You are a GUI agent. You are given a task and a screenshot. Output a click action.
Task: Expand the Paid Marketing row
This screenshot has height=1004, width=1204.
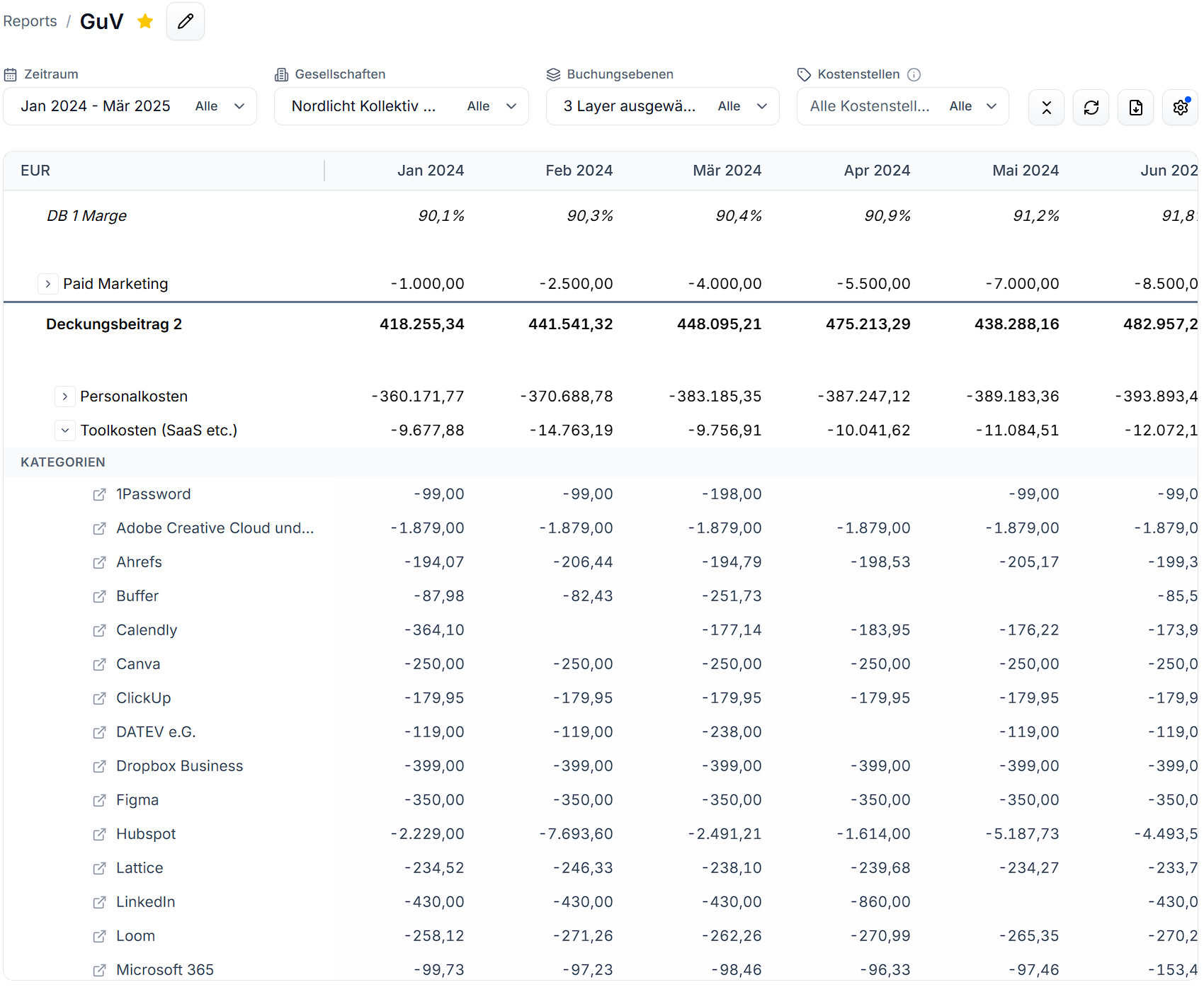47,284
